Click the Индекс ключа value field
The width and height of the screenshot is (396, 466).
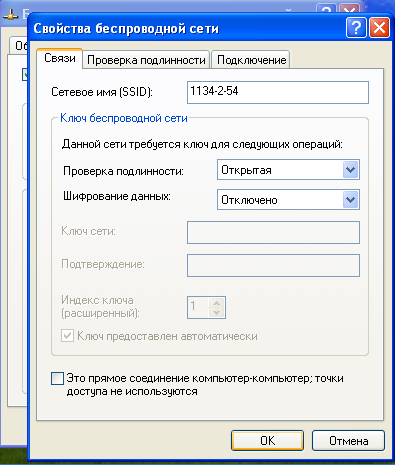pyautogui.click(x=198, y=307)
